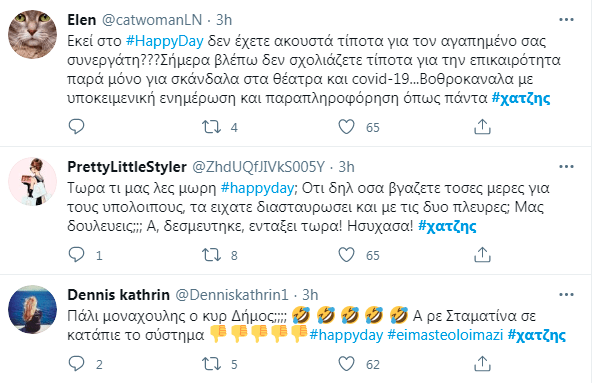Screen dimensions: 595x383
Task: Share Dennis kathrin's tweet
Action: (x=482, y=364)
